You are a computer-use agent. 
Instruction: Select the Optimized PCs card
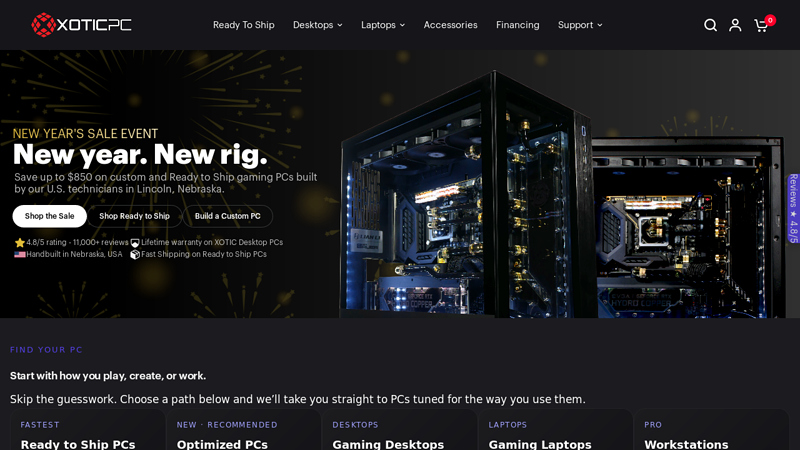click(x=244, y=430)
